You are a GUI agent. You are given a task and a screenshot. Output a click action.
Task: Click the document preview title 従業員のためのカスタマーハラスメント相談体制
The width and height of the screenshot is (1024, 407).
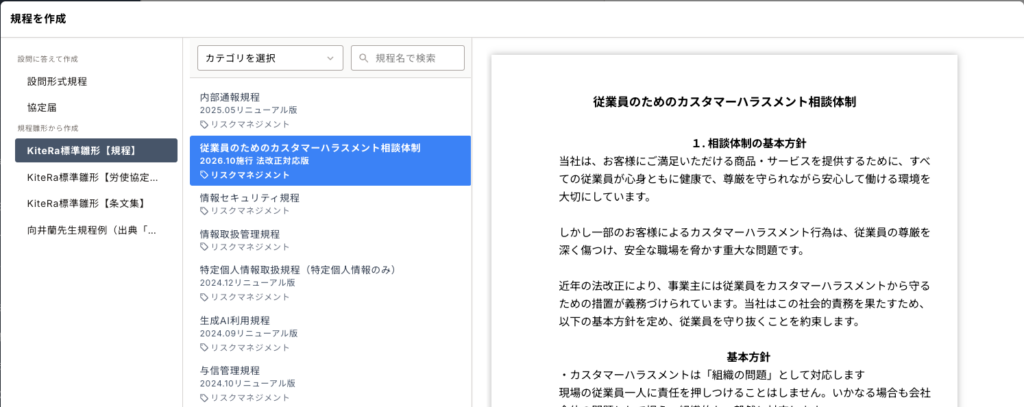coord(723,102)
